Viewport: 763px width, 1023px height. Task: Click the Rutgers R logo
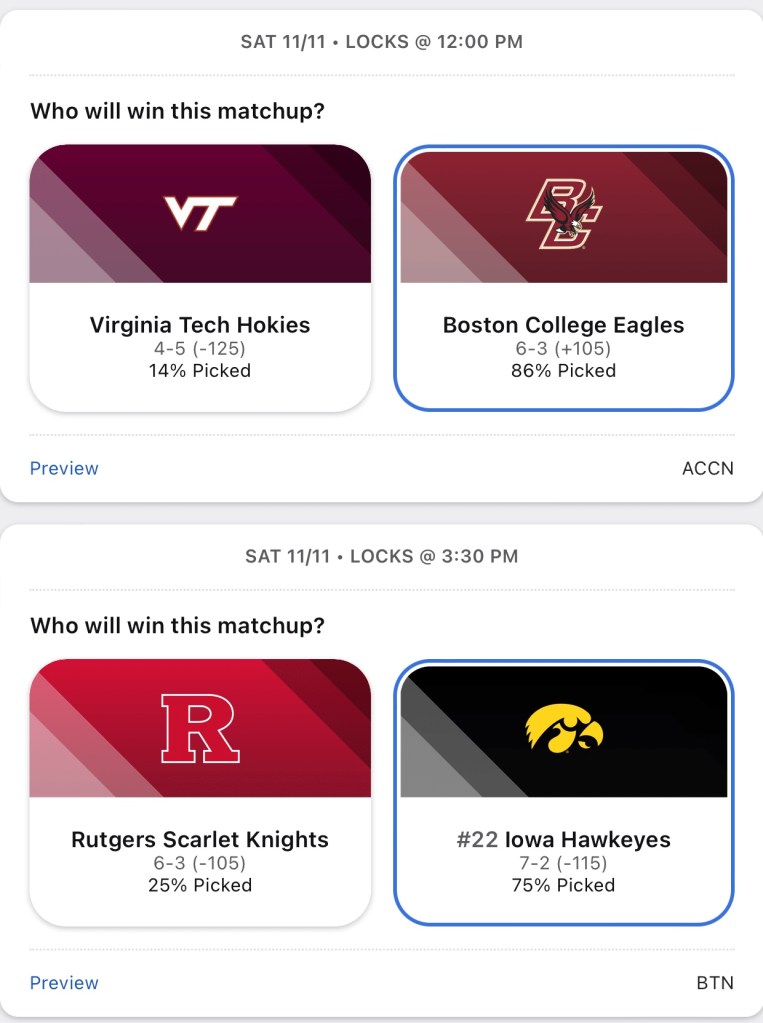tap(200, 728)
